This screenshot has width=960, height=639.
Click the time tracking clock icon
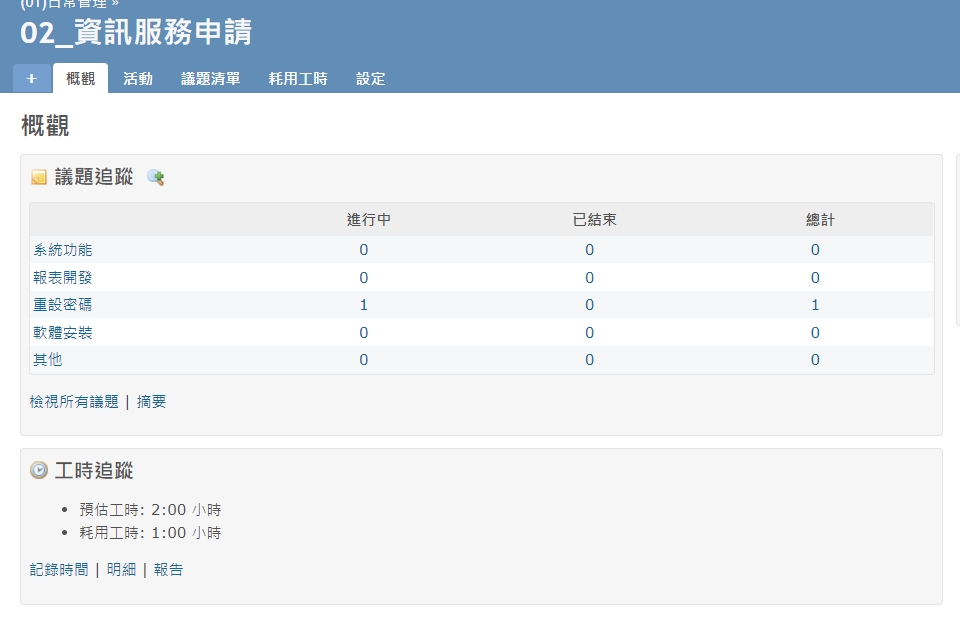coord(39,470)
